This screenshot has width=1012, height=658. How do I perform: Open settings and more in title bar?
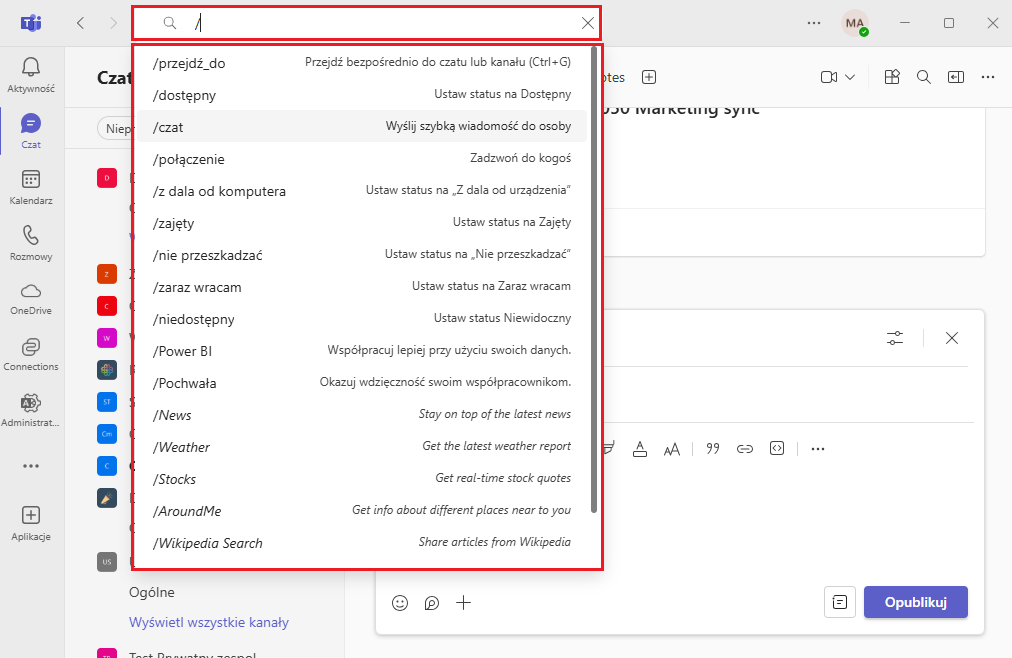814,23
